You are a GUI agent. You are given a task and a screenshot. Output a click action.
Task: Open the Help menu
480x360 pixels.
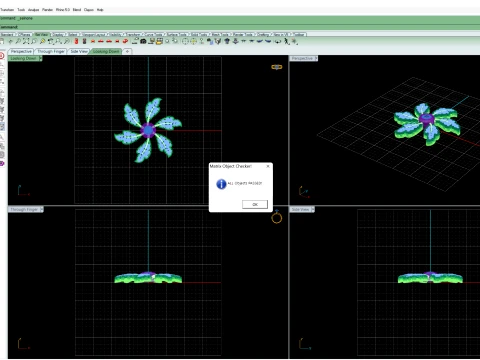tap(100, 10)
